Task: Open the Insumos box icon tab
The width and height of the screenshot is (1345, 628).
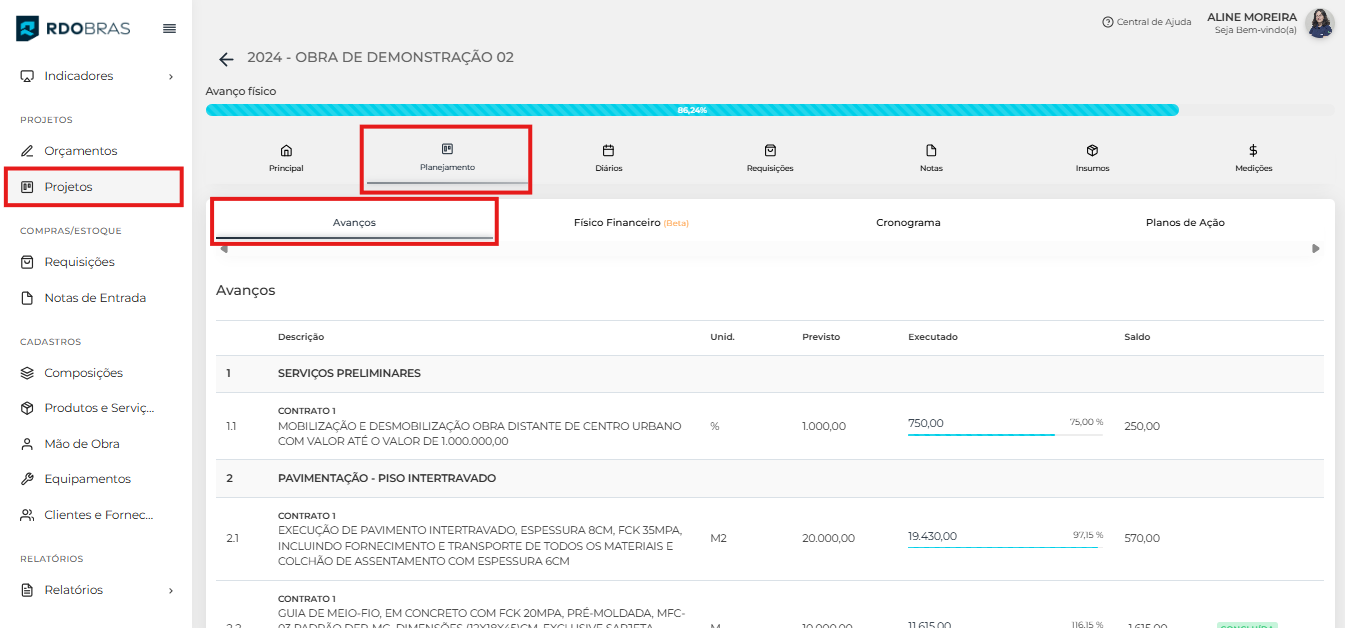Action: [1092, 158]
